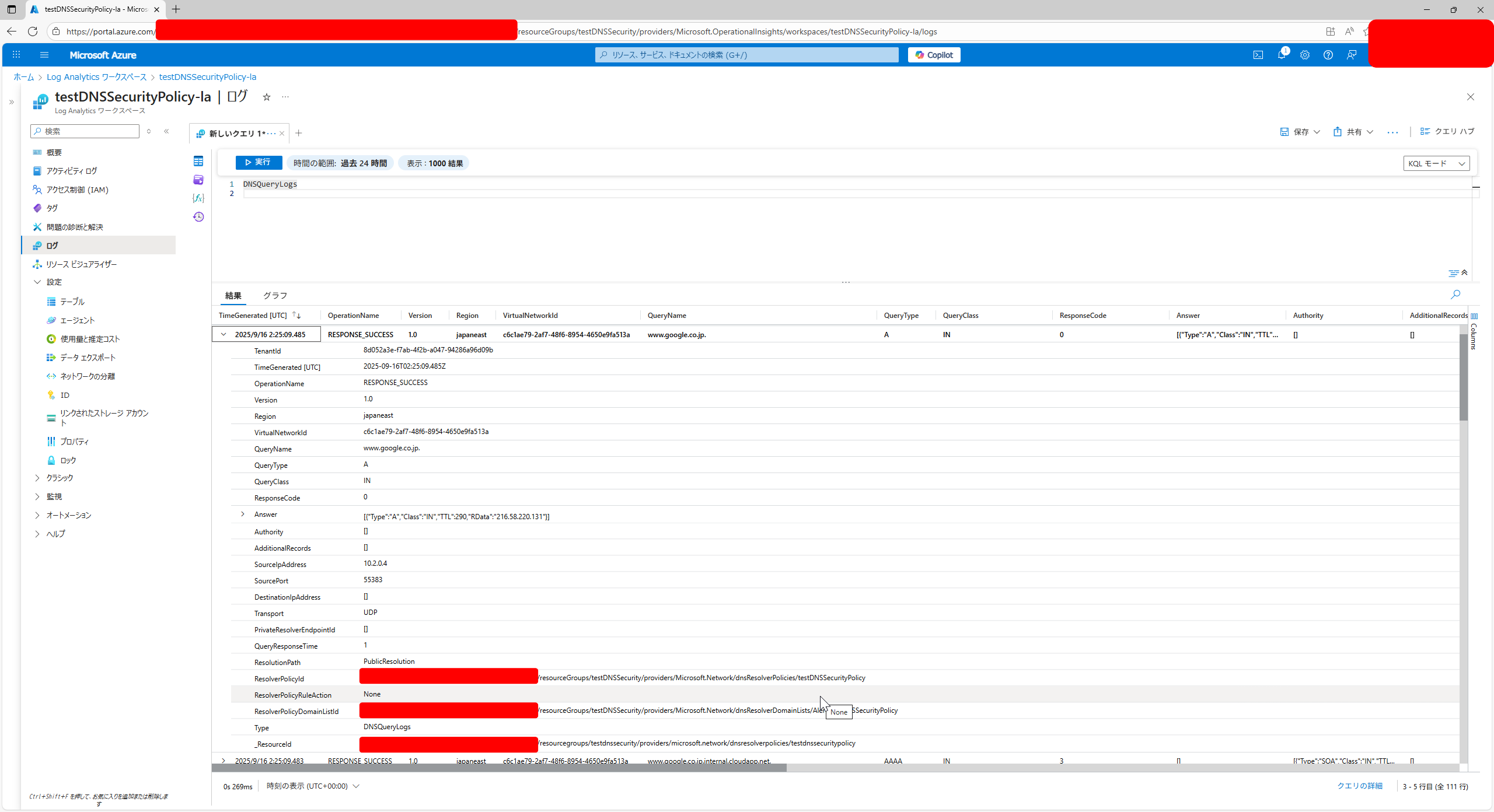Open the portal settings gear icon

tap(1305, 55)
